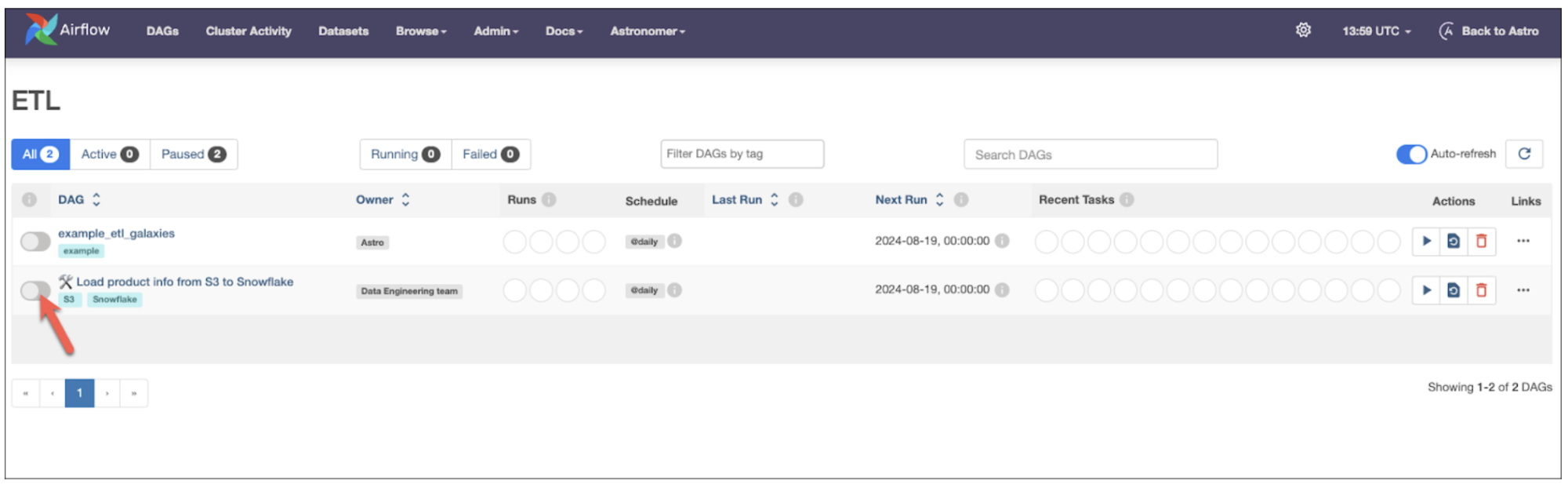Unpause the example_etl_galaxies DAG toggle
The image size is (1568, 488).
pyautogui.click(x=35, y=242)
